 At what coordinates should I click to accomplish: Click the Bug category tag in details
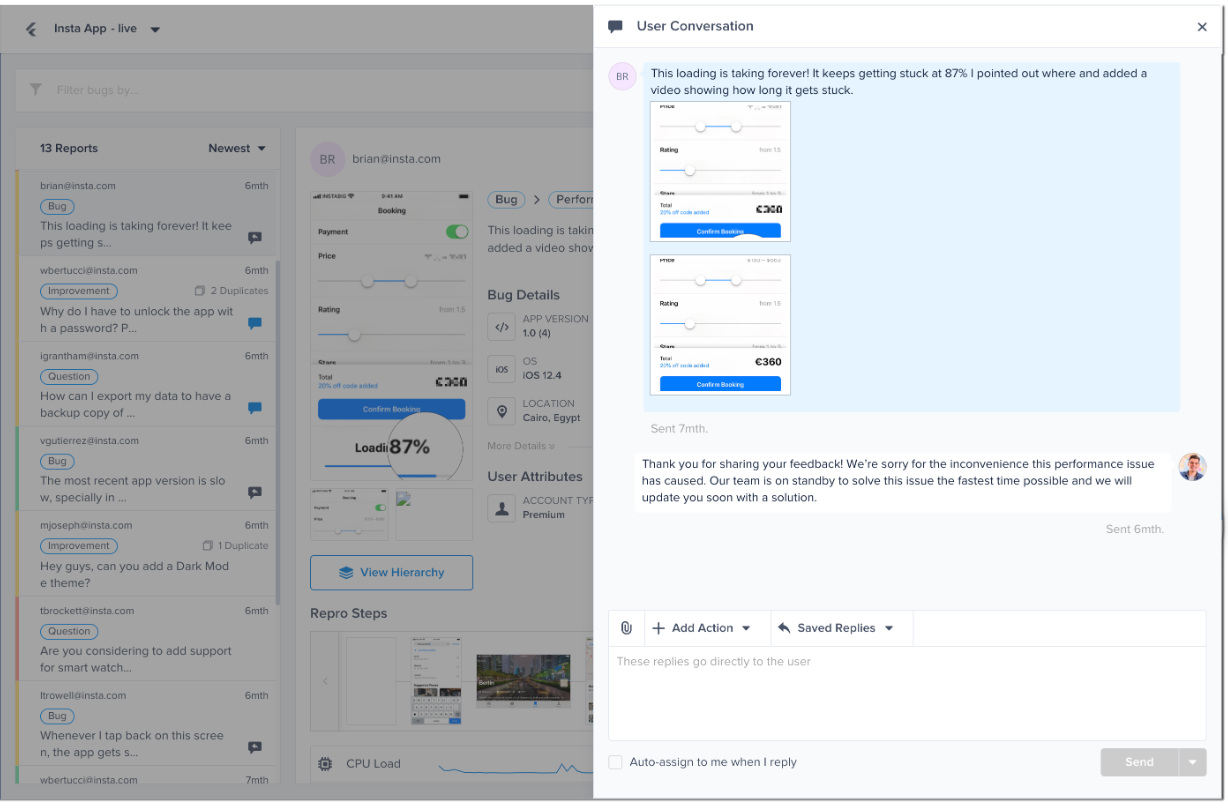coord(506,200)
